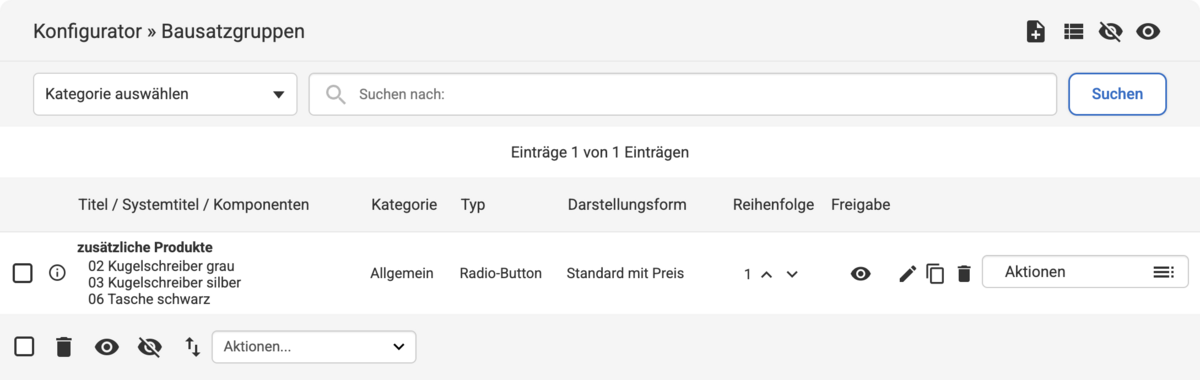
Task: Open the Kategorie auswählen dropdown
Action: (x=165, y=94)
